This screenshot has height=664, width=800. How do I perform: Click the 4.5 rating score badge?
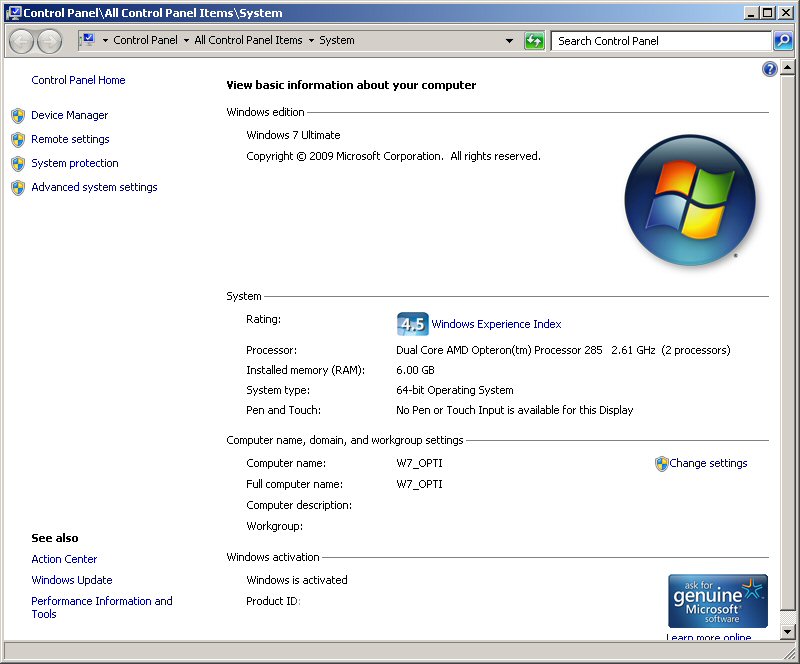(412, 324)
